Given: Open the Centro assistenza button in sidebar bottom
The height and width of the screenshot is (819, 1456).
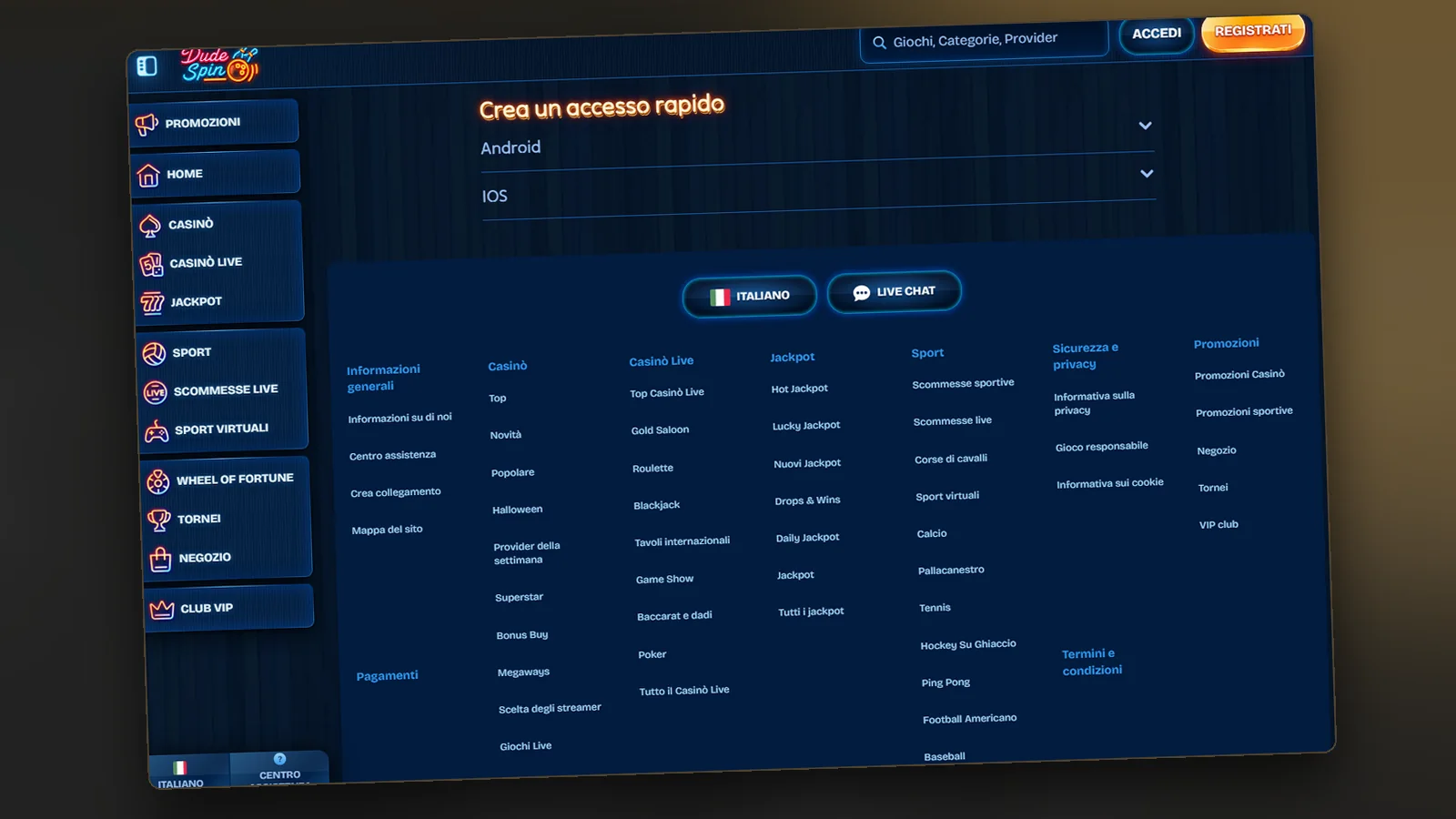Looking at the screenshot, I should point(279,770).
